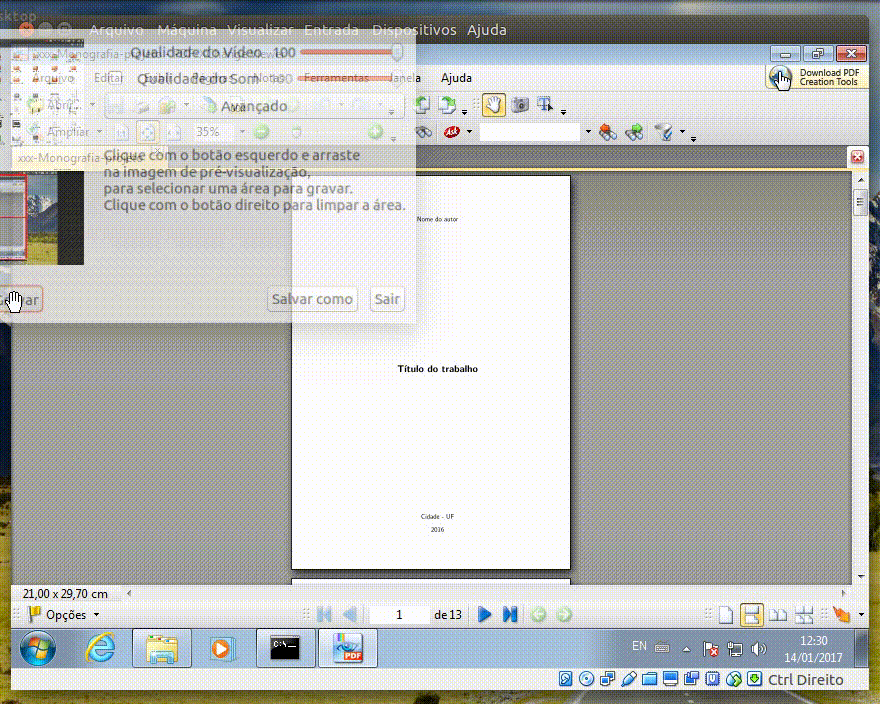Open VirtualBox Máquina menu
The image size is (880, 704).
pos(187,30)
